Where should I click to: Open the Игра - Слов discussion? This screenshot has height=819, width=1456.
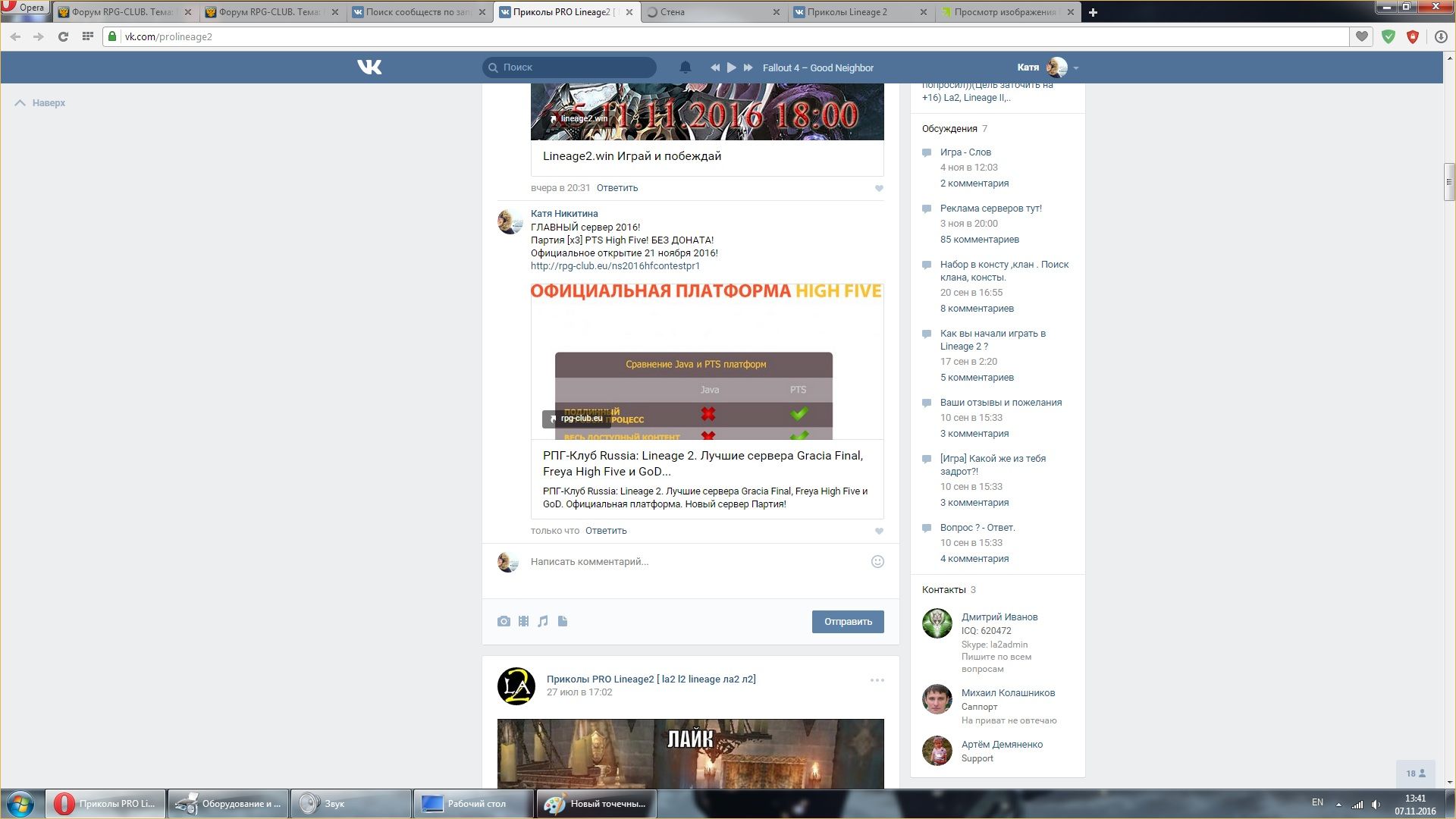click(x=965, y=152)
